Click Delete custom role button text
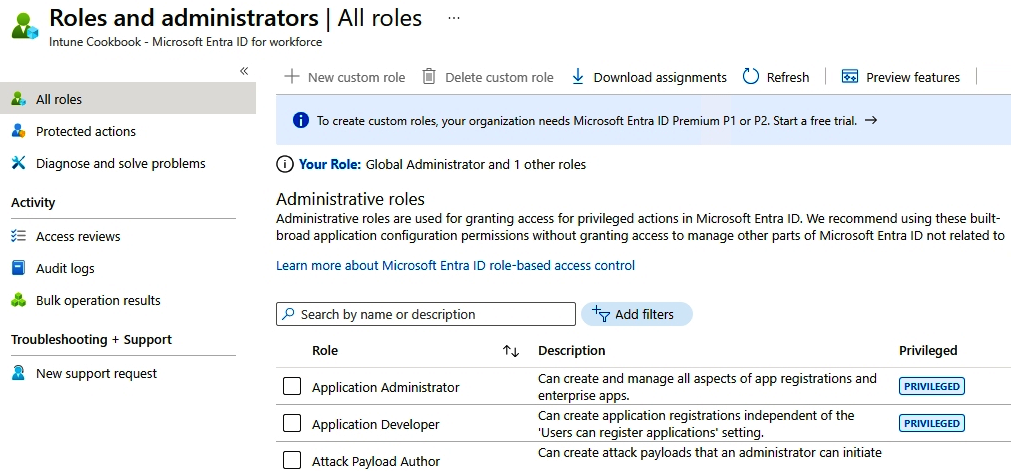 pyautogui.click(x=499, y=77)
